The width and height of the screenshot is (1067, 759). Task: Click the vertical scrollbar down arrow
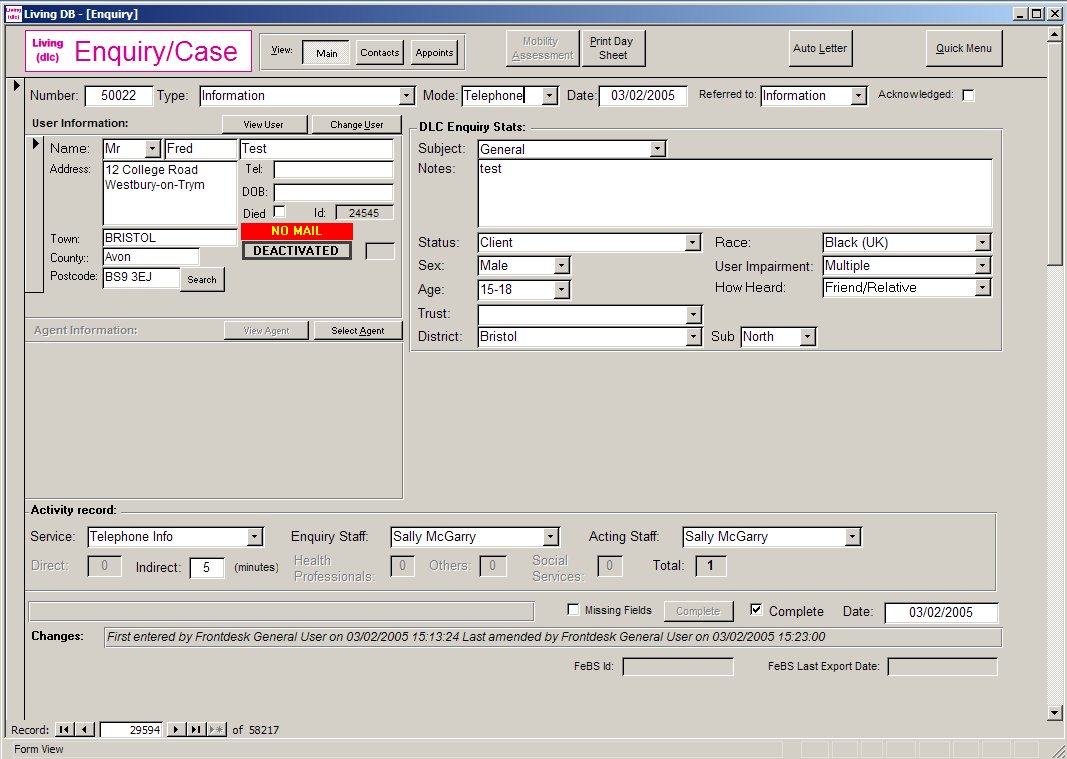point(1054,712)
